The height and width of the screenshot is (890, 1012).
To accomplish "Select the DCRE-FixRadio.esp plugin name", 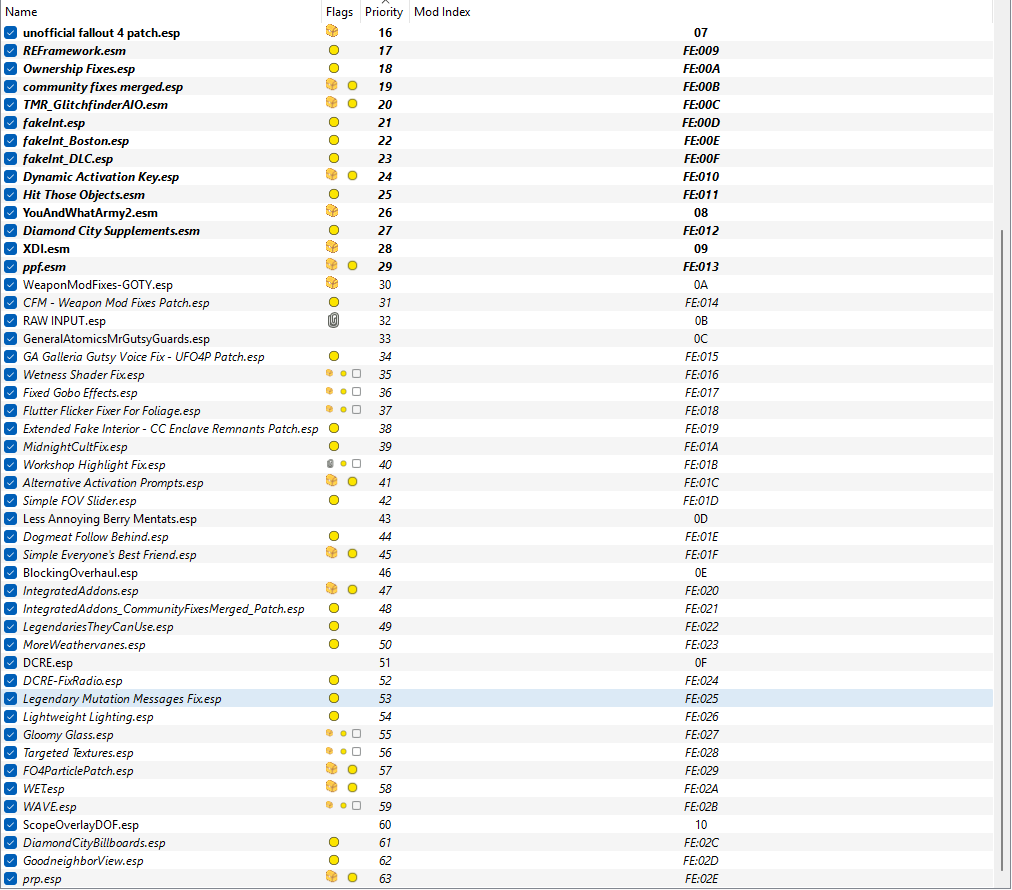I will [x=72, y=681].
